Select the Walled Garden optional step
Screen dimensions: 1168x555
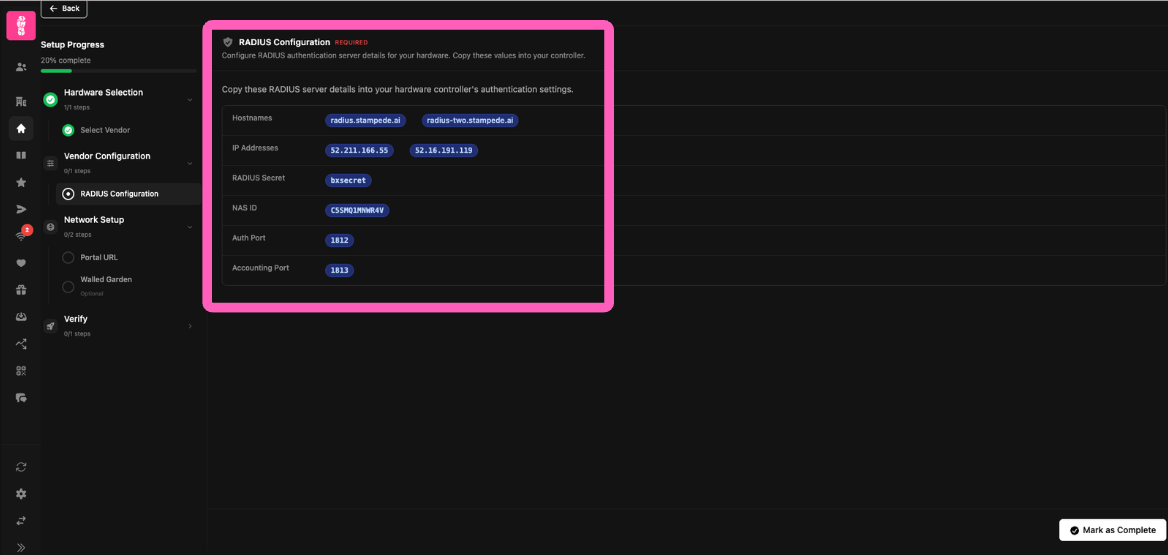point(68,286)
